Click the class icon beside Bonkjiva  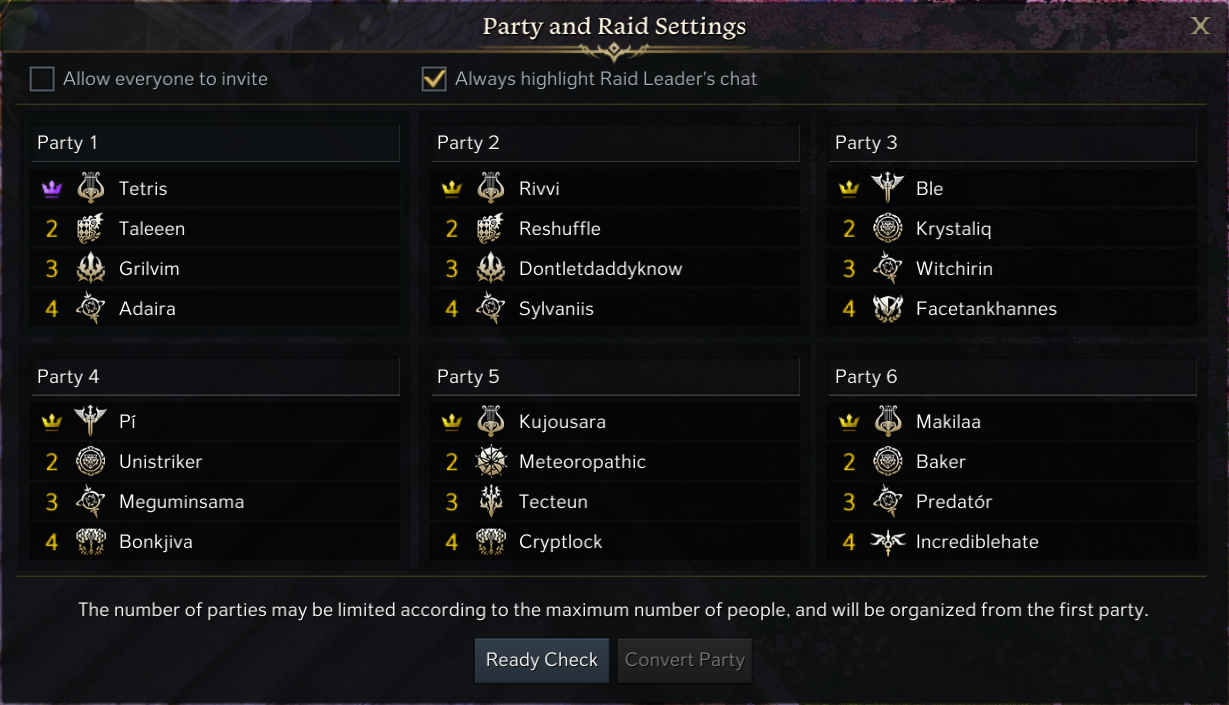pyautogui.click(x=91, y=542)
